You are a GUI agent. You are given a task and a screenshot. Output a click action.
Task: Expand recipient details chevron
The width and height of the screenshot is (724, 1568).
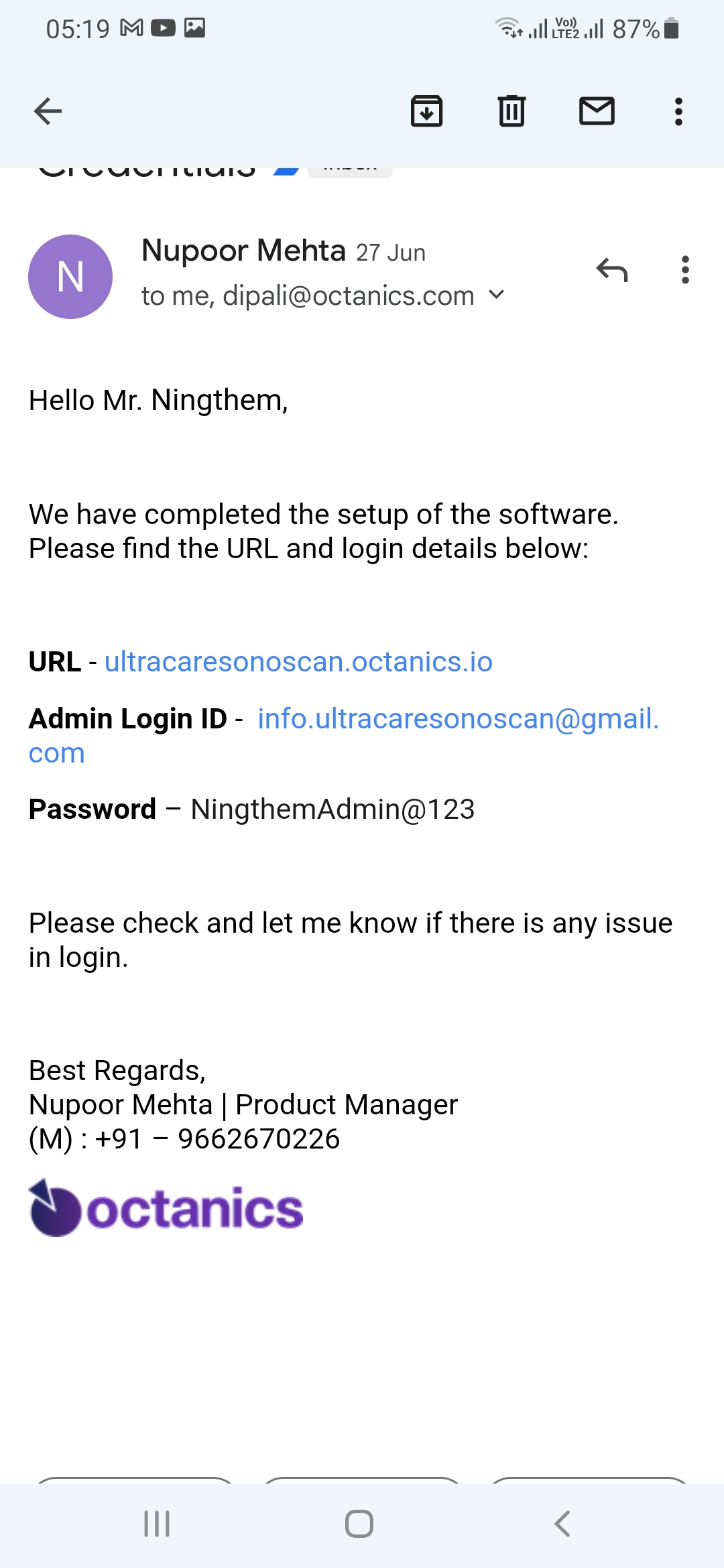click(x=497, y=295)
